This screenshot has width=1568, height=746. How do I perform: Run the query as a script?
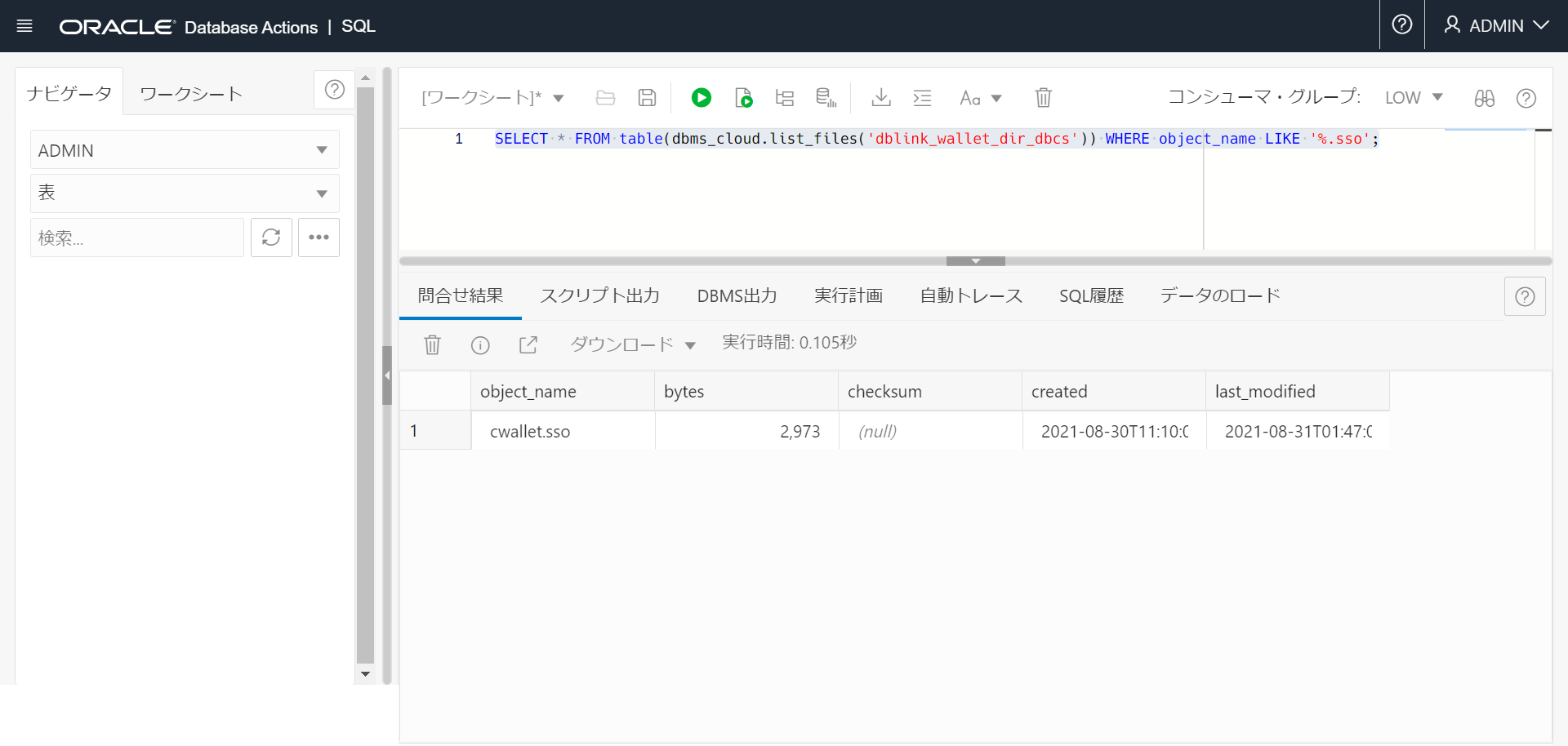click(743, 97)
